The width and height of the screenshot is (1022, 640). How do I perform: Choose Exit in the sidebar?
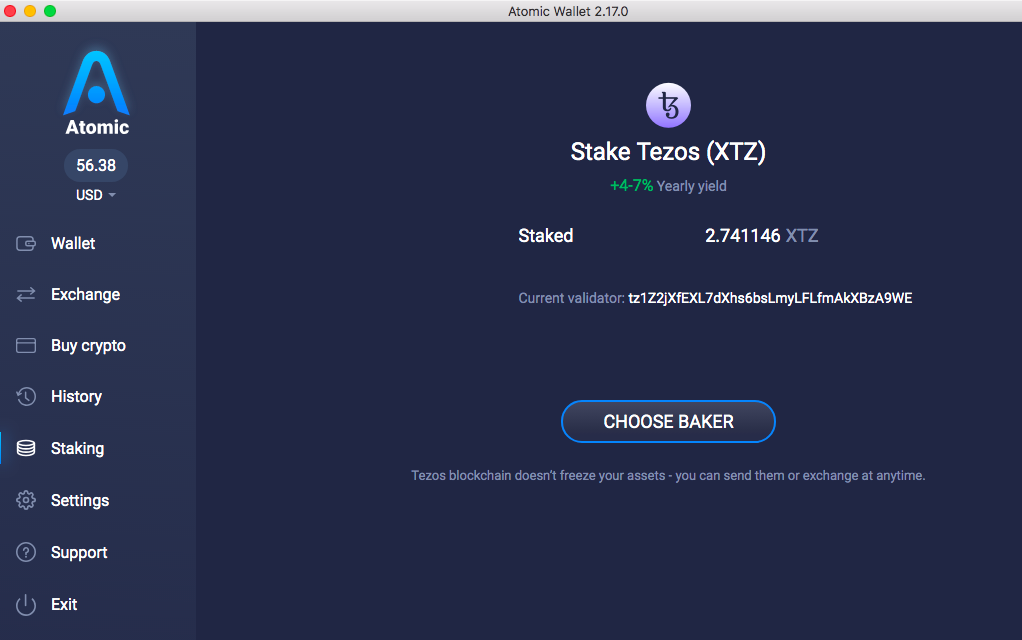64,604
